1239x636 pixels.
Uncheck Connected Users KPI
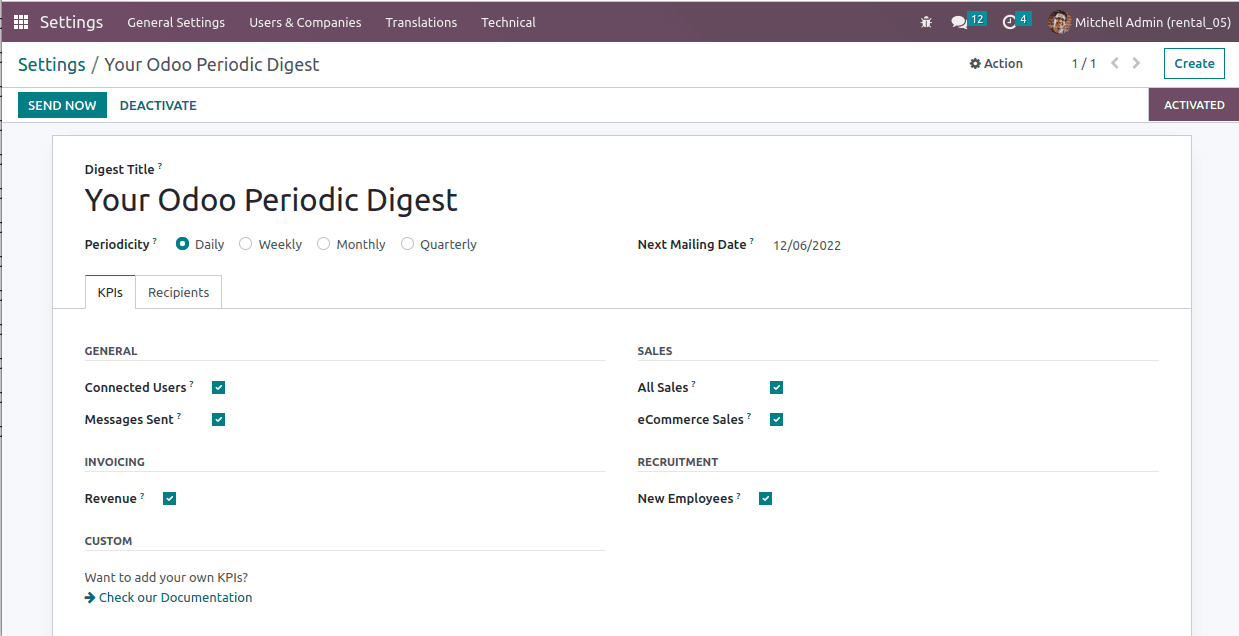point(218,388)
